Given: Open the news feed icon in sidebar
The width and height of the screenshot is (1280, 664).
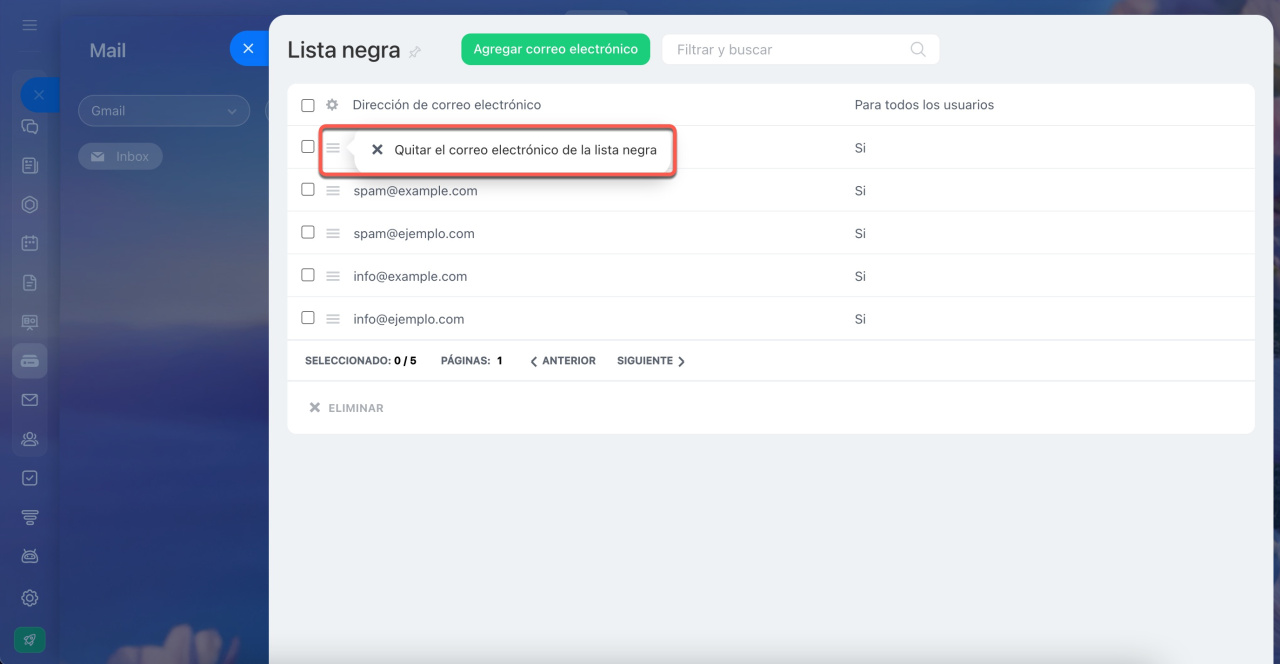Looking at the screenshot, I should [30, 166].
